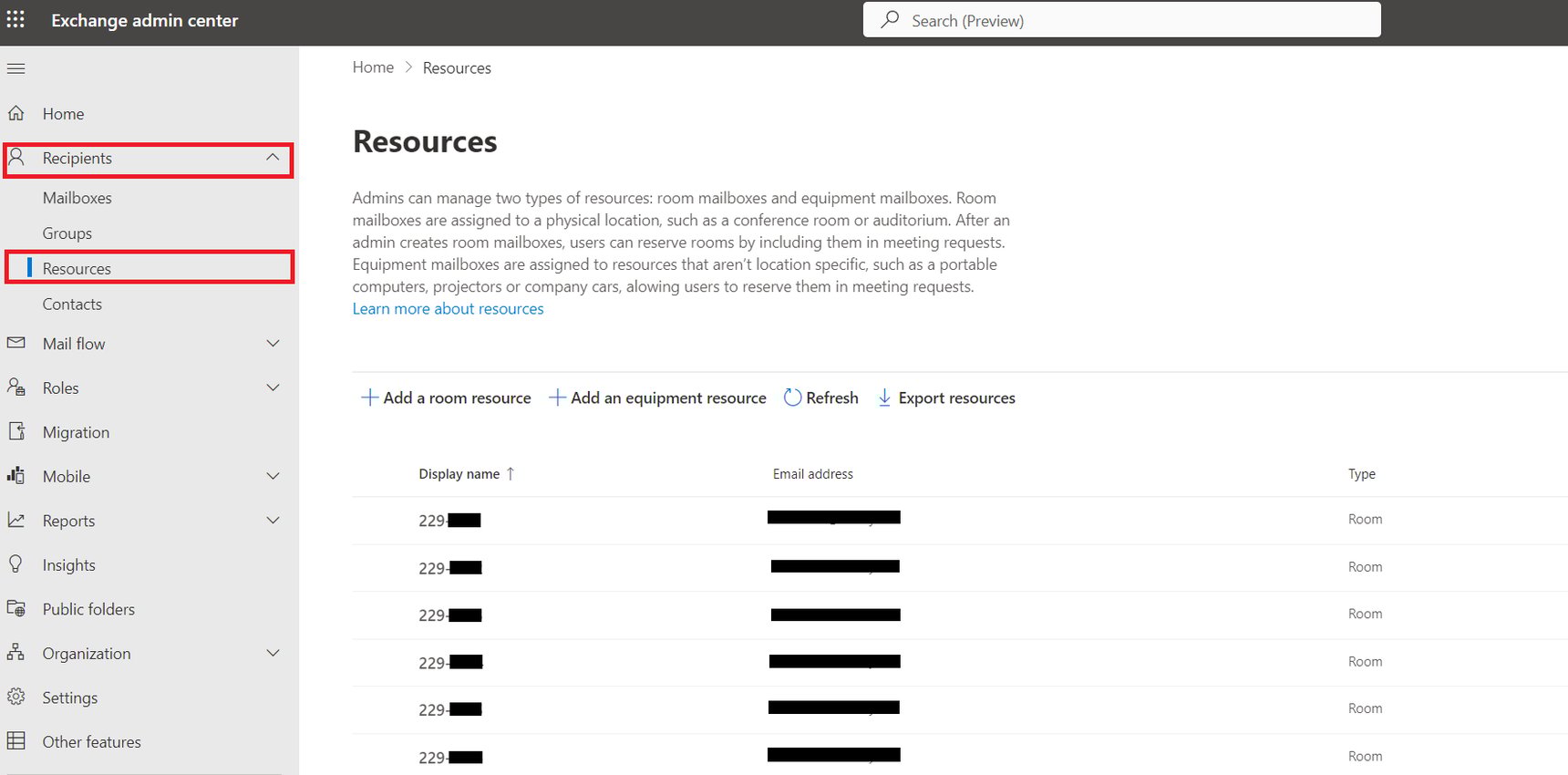Click the Search (Preview) input field

coord(1121,20)
